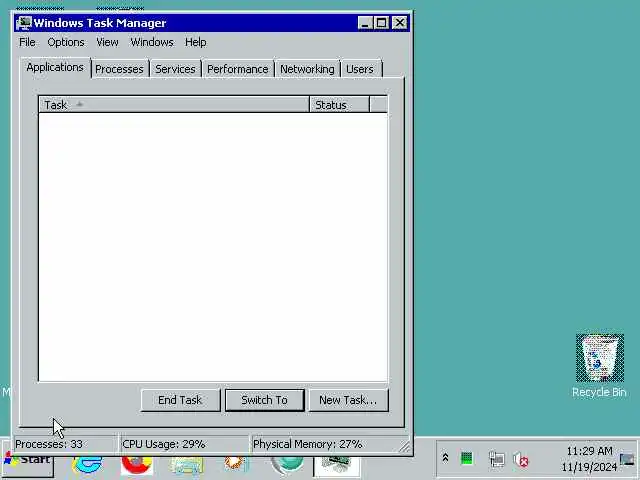Open the file explorer taskbar icon
Screen dimensions: 640x480
pos(187,465)
